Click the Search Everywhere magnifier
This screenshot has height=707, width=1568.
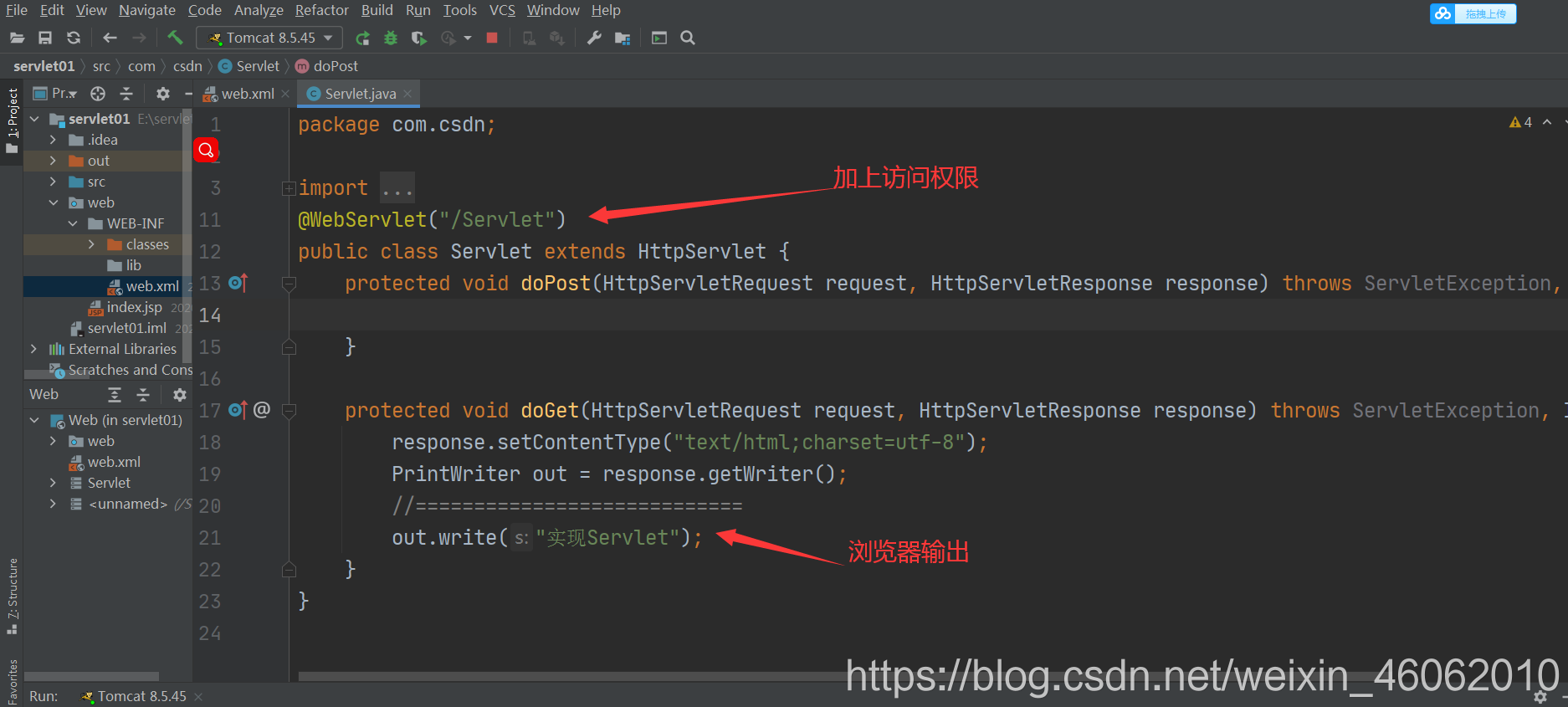pos(688,38)
